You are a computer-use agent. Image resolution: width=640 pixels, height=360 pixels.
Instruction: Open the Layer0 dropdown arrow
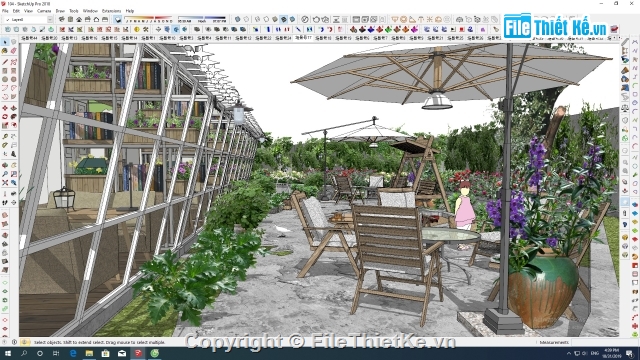click(x=50, y=20)
